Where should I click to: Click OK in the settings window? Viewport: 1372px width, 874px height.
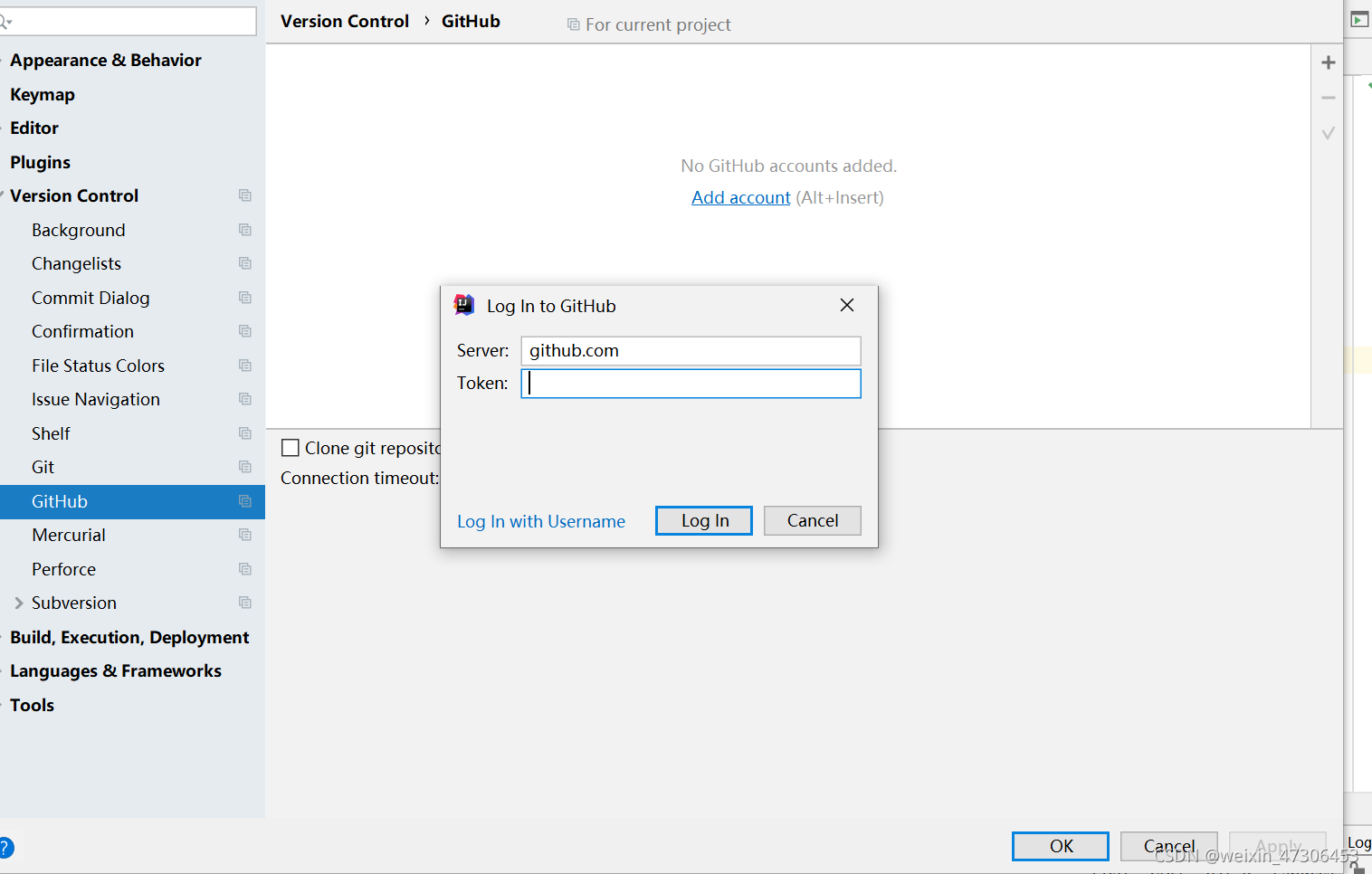(1061, 846)
